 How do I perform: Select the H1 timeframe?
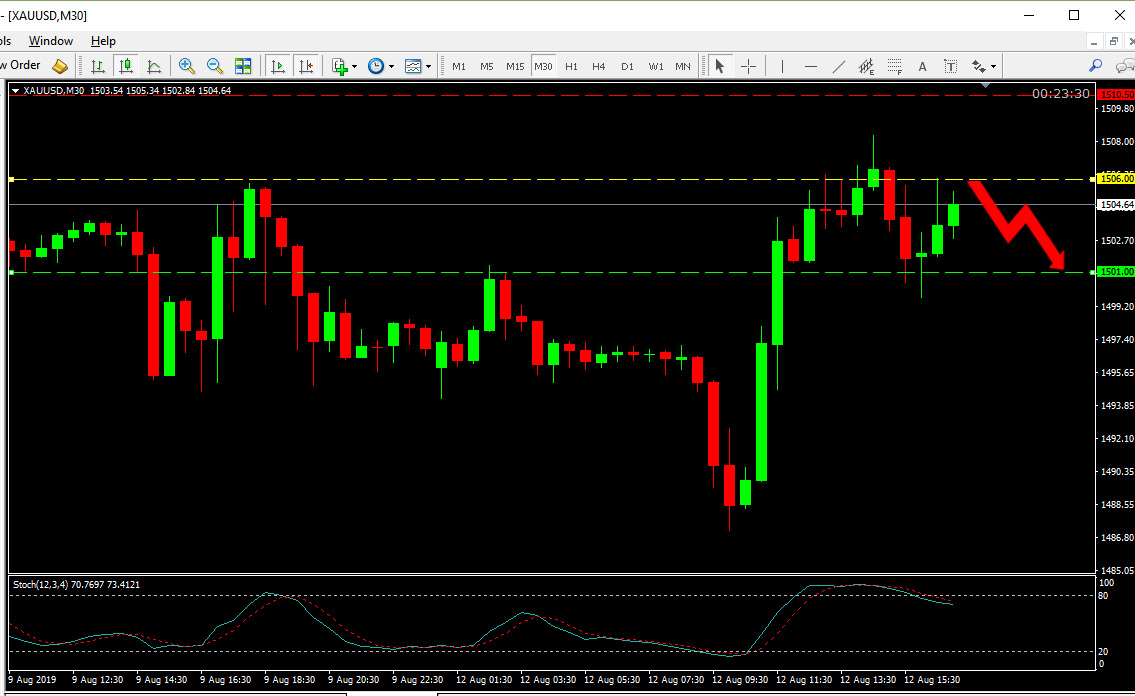coord(571,66)
